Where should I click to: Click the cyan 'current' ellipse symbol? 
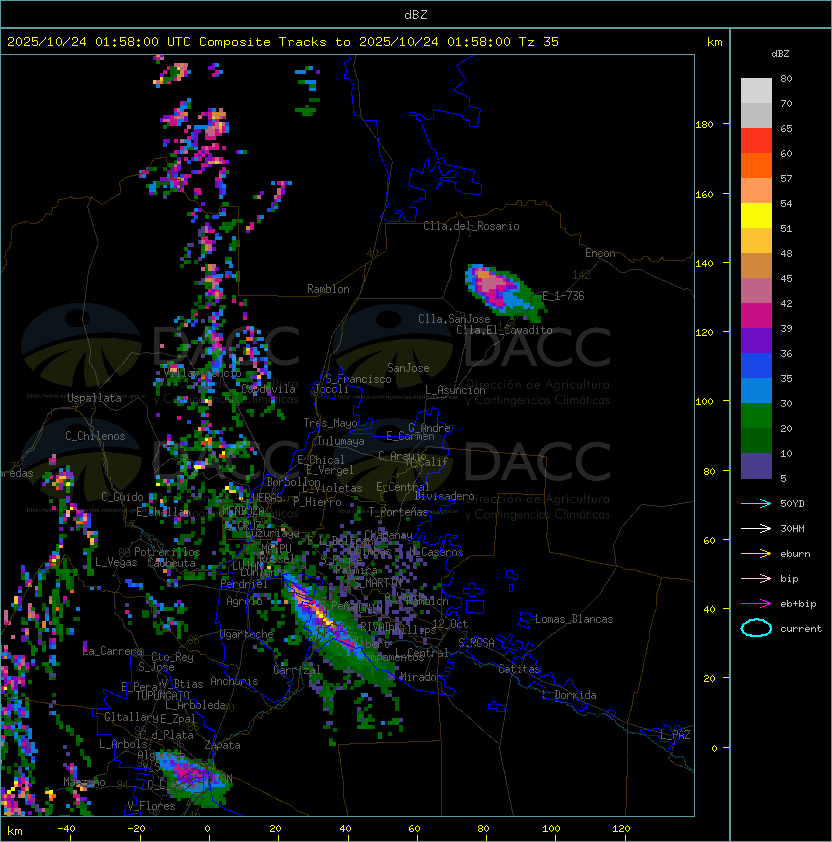756,628
